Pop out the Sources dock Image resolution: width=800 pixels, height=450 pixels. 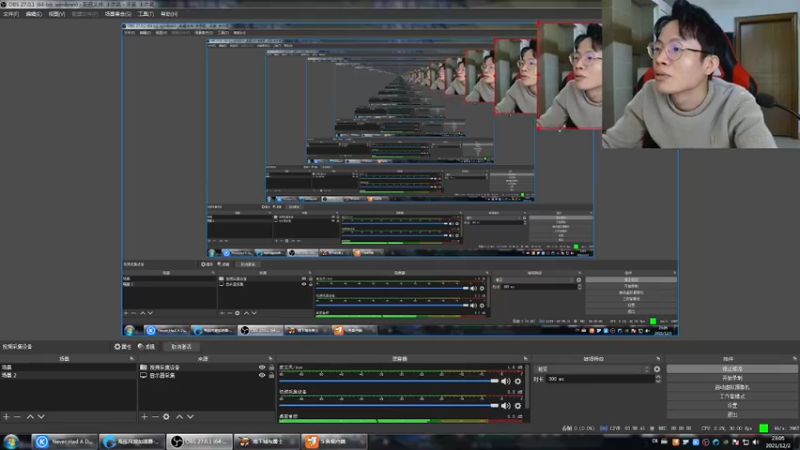pos(271,359)
